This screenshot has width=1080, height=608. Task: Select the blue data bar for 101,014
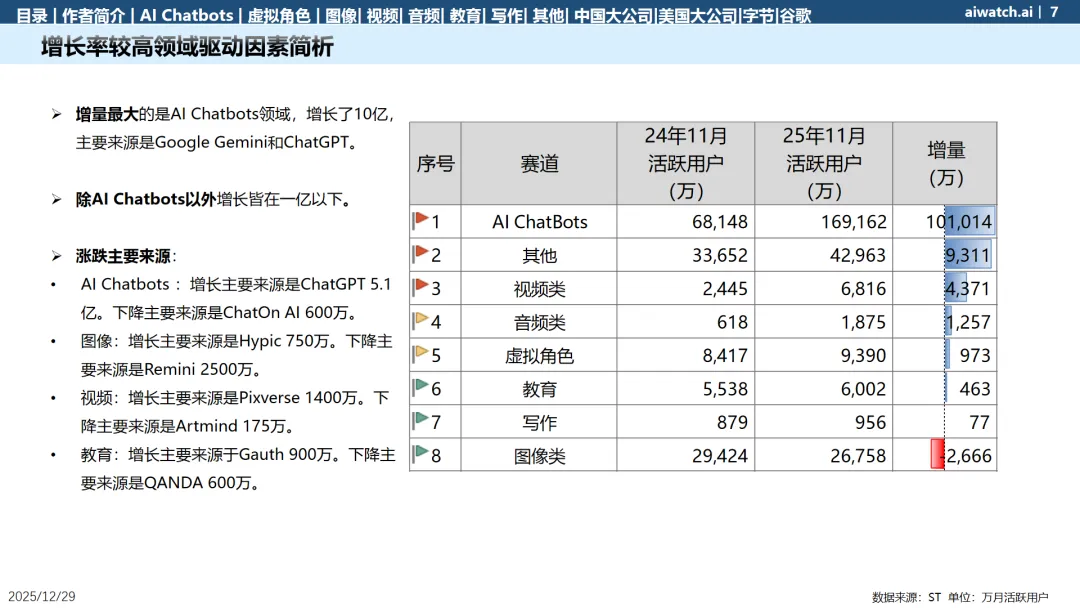point(969,222)
